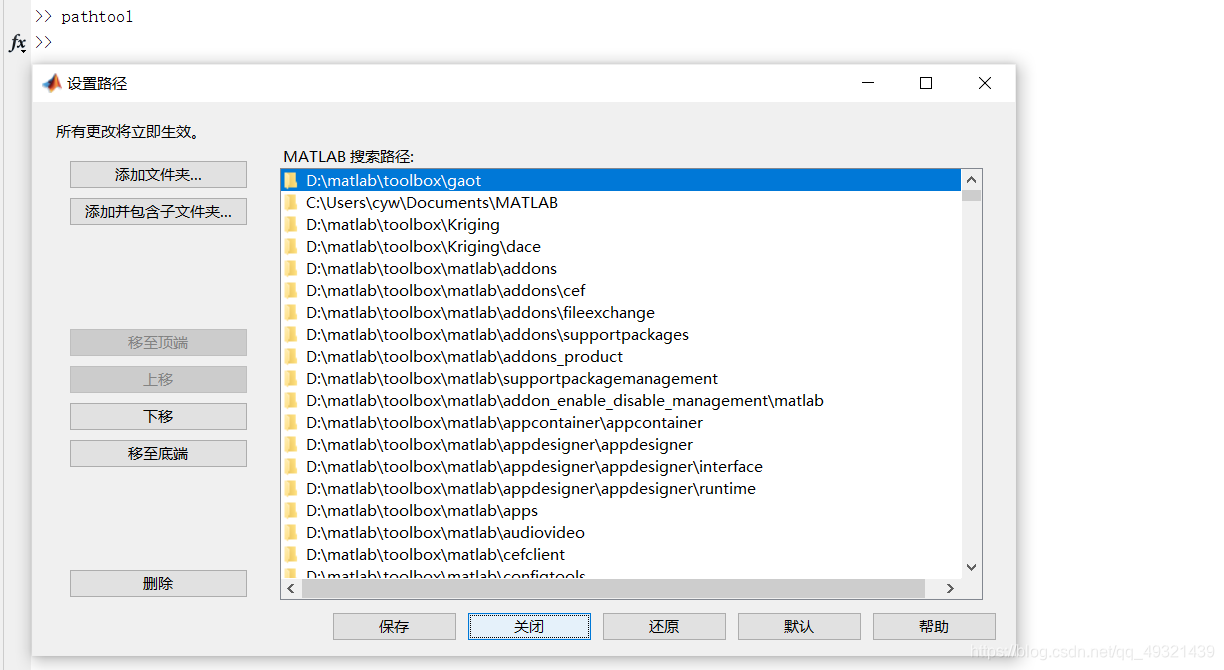1224x670 pixels.
Task: Click the down arrow of the vertical scrollbar
Action: 971,566
